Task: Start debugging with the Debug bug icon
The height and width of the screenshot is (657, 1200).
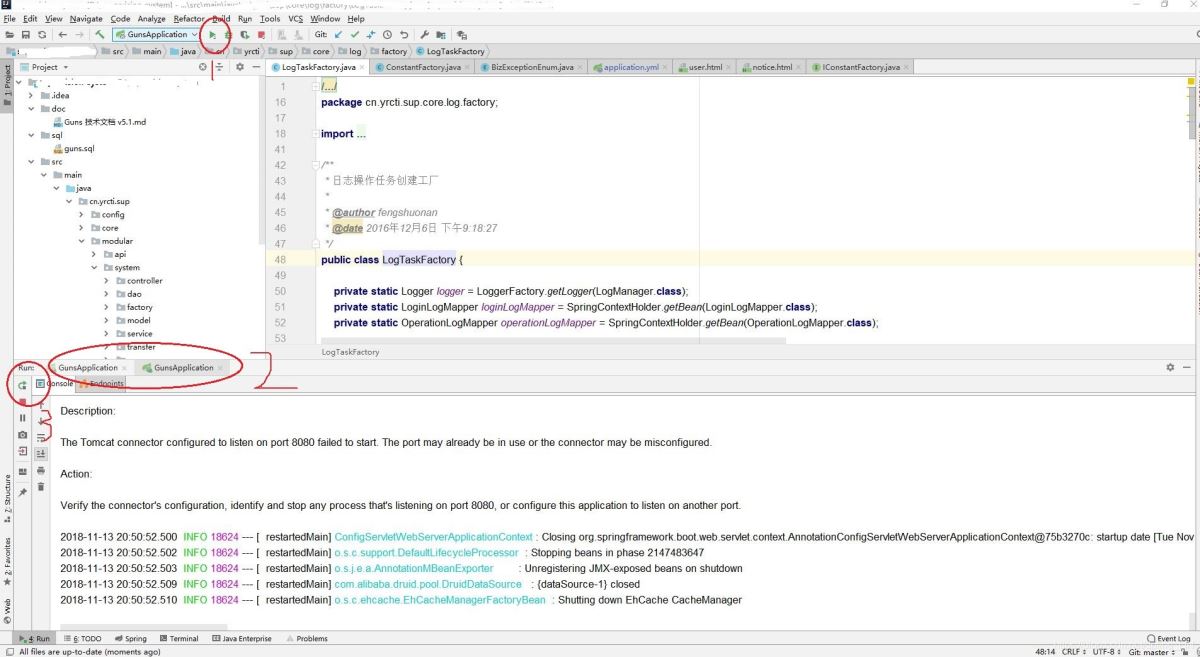Action: tap(228, 34)
